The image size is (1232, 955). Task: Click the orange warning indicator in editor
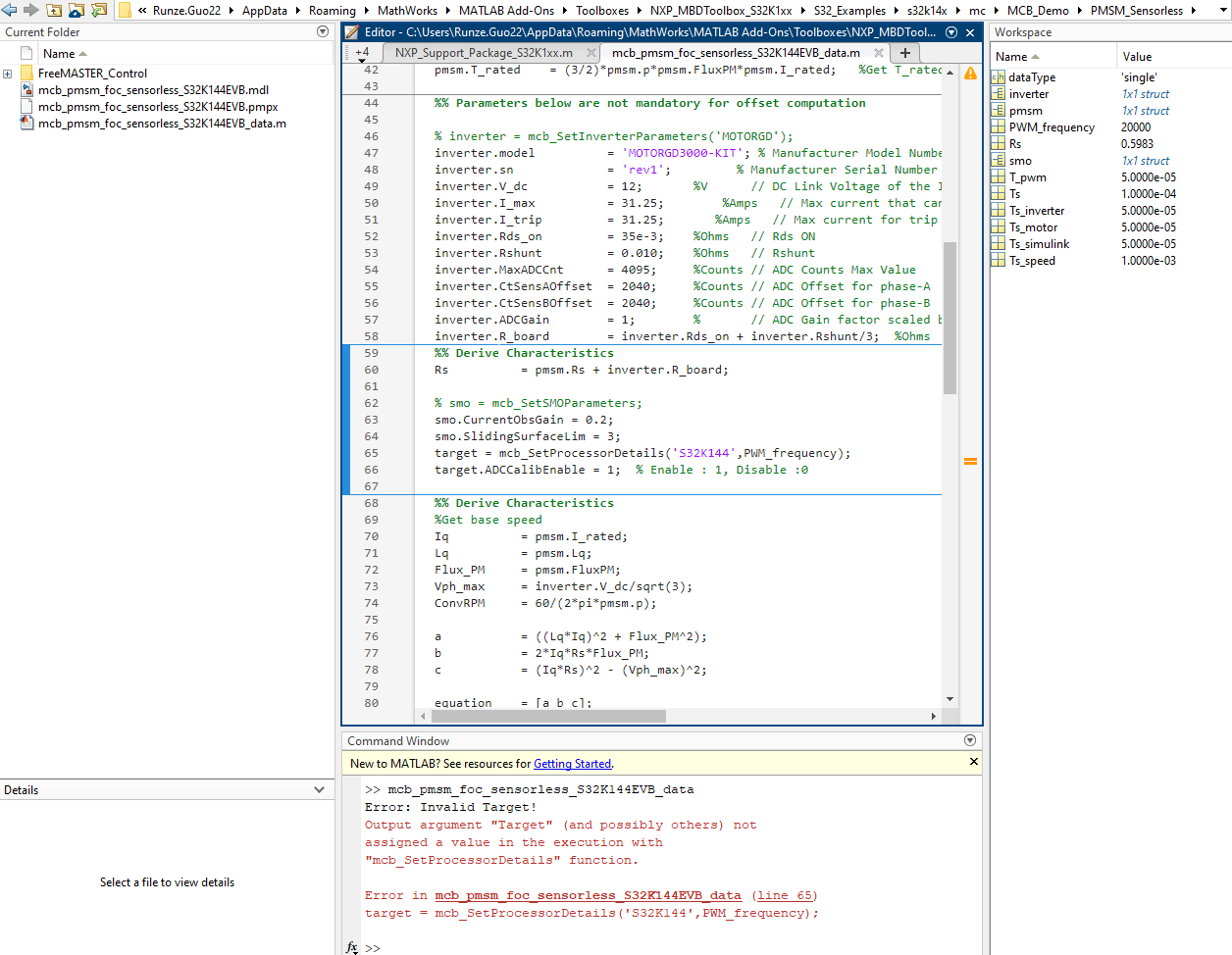(970, 74)
